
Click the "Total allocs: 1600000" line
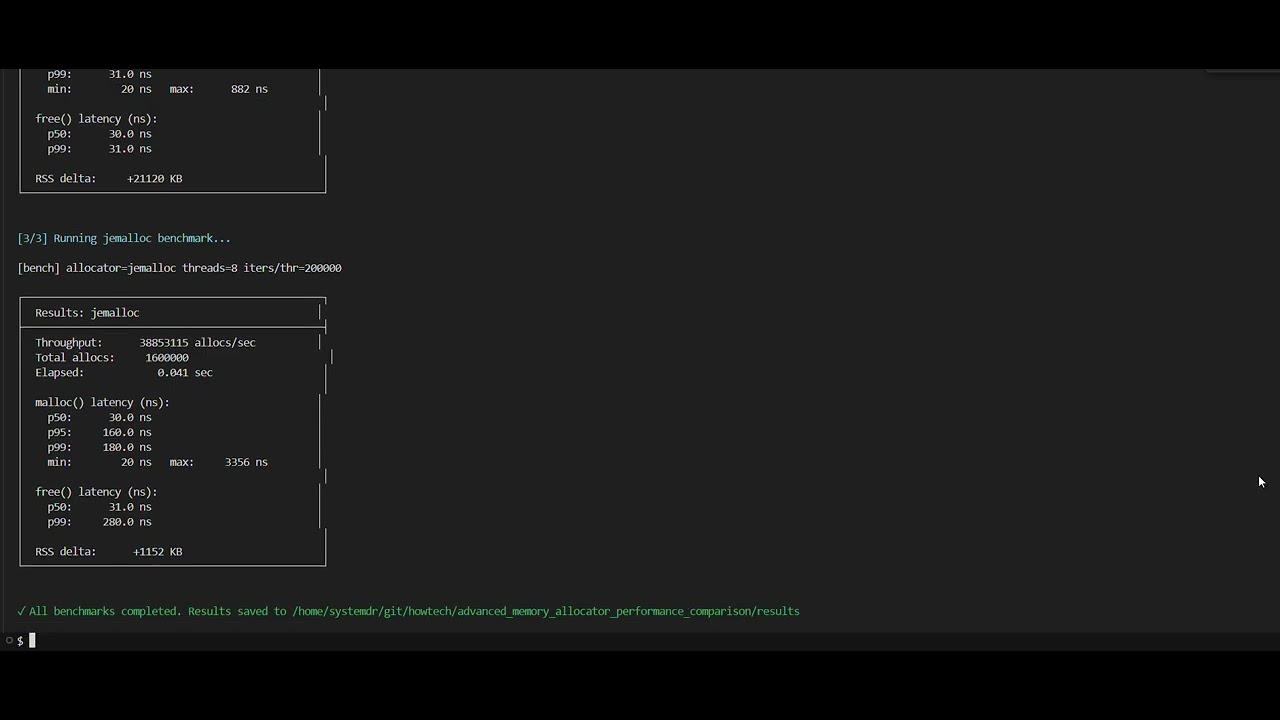point(112,358)
